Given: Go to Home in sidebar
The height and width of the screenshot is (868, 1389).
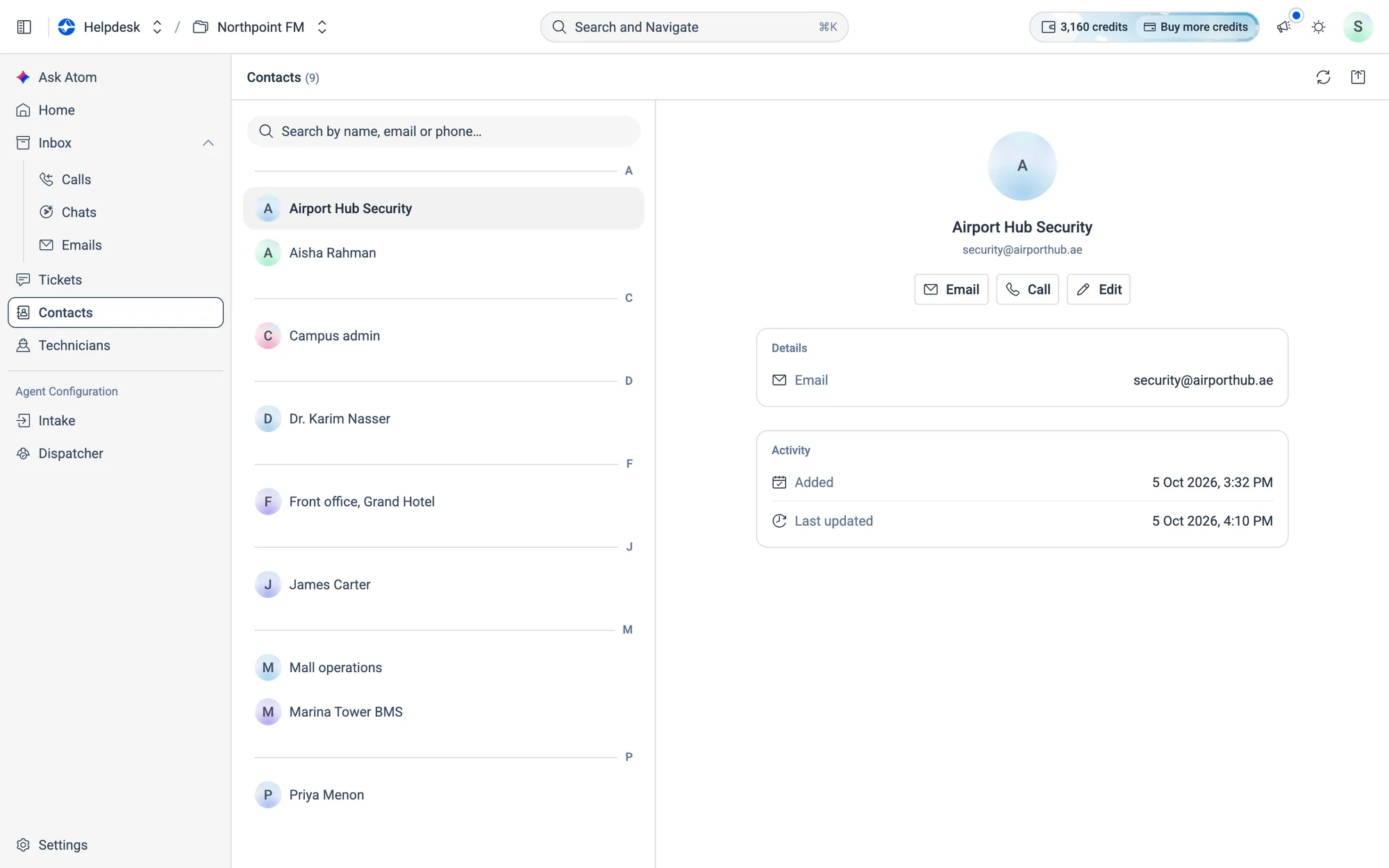Looking at the screenshot, I should click(x=115, y=110).
